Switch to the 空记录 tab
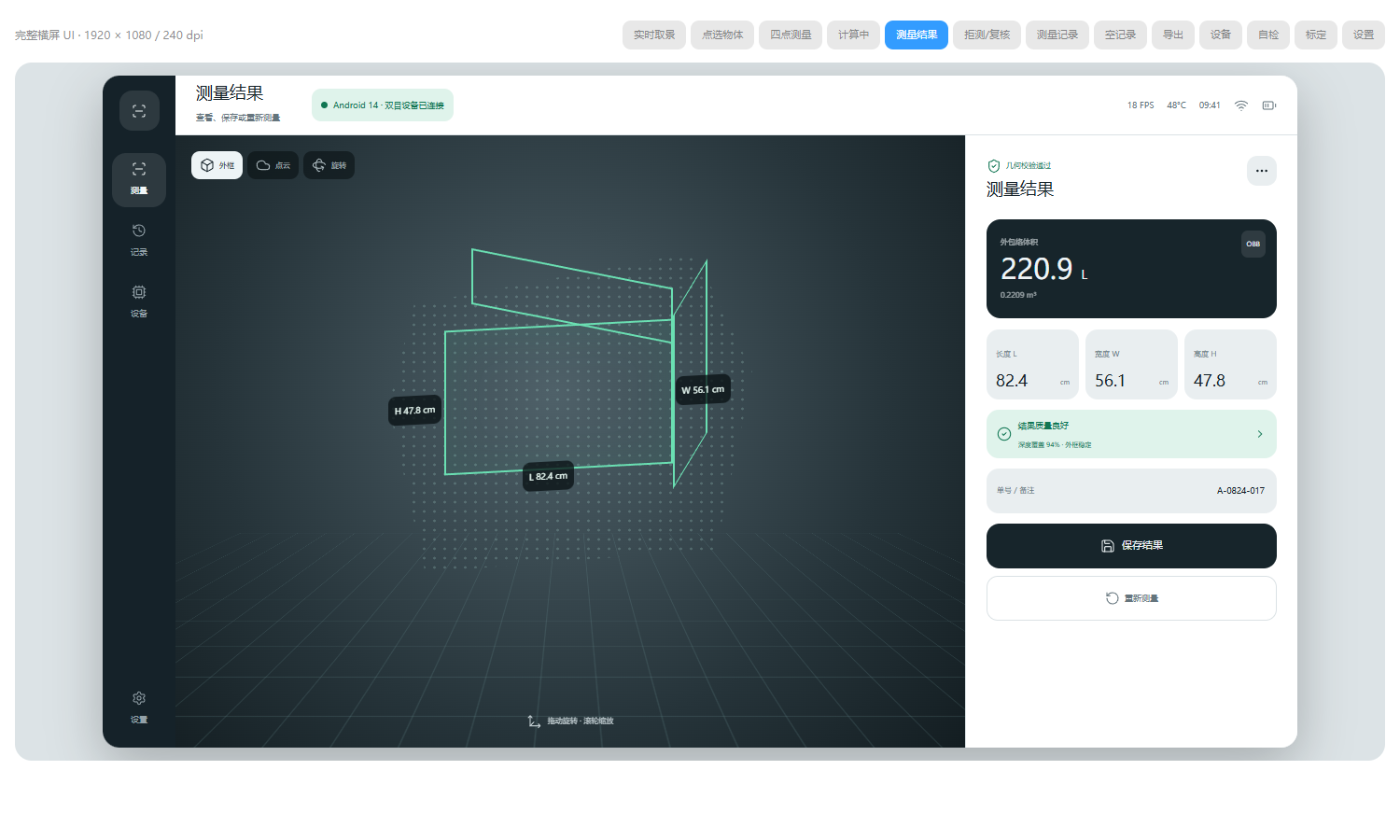 (1120, 35)
